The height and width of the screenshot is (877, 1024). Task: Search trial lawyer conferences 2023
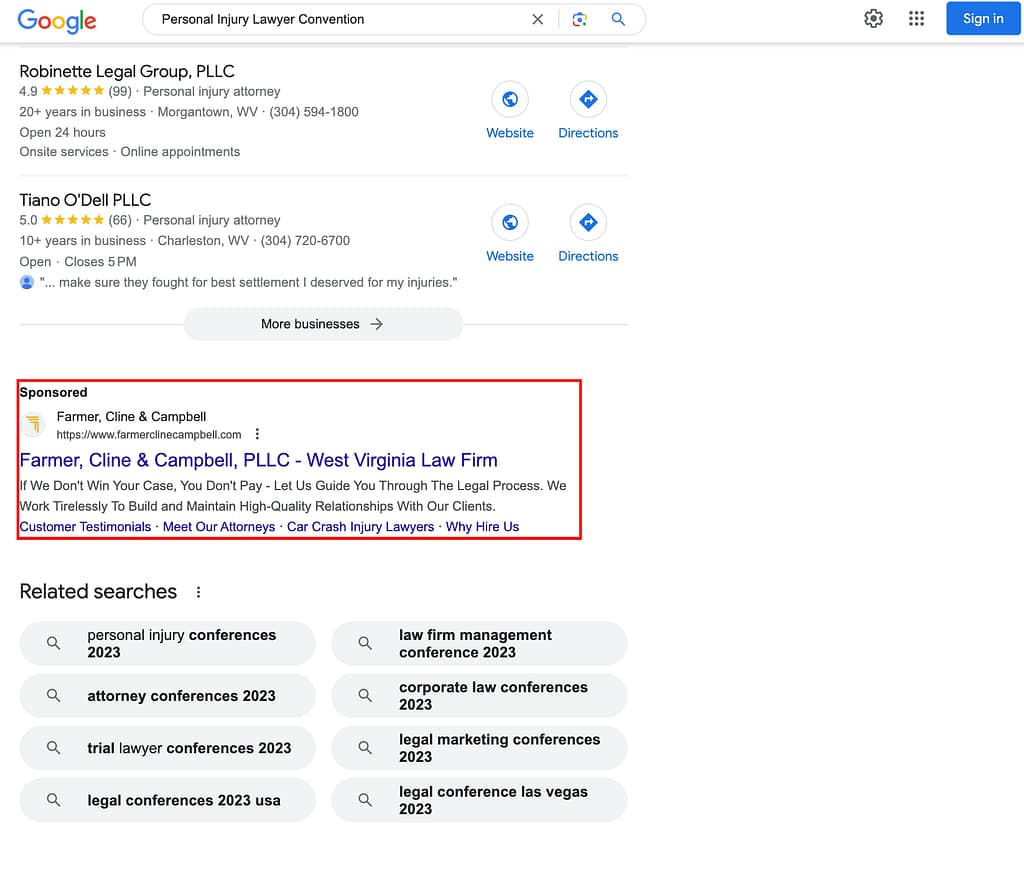point(168,748)
